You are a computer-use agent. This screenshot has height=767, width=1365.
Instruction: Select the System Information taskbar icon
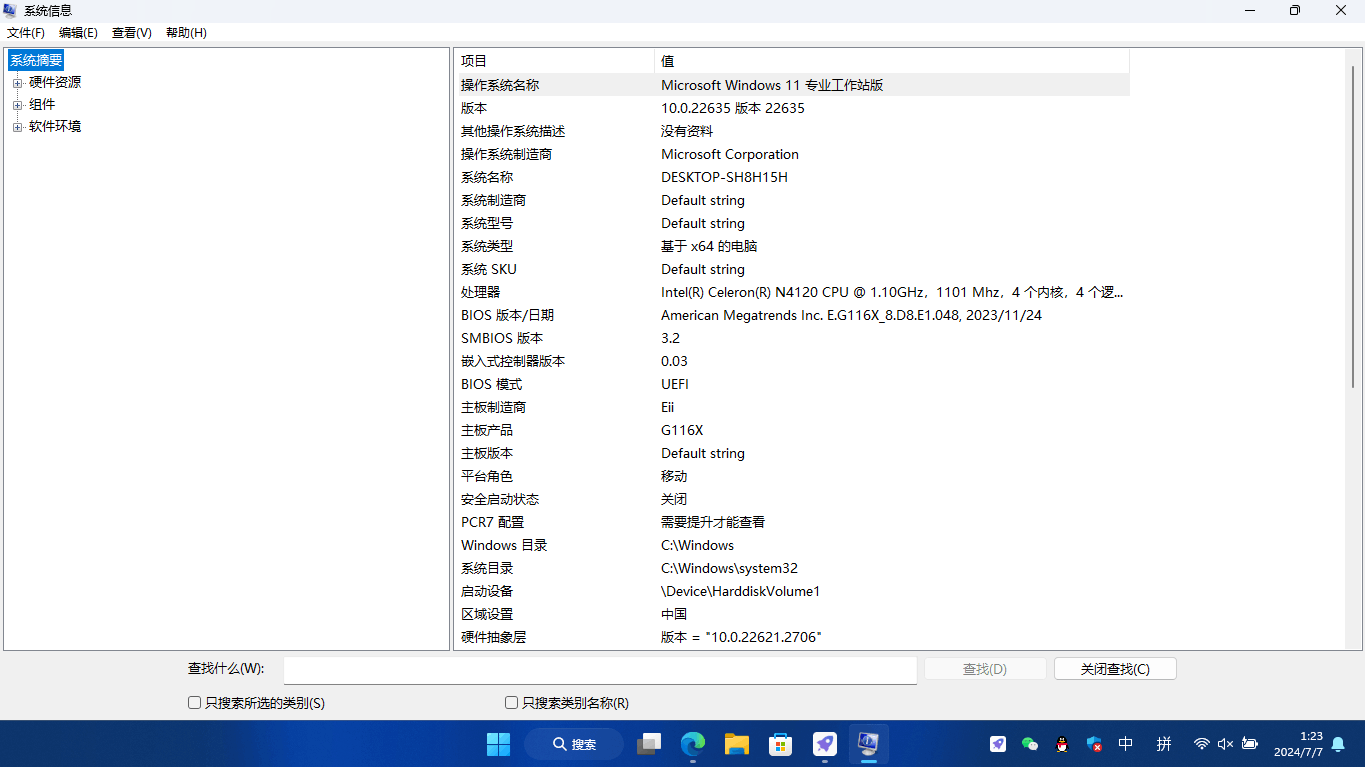point(868,744)
